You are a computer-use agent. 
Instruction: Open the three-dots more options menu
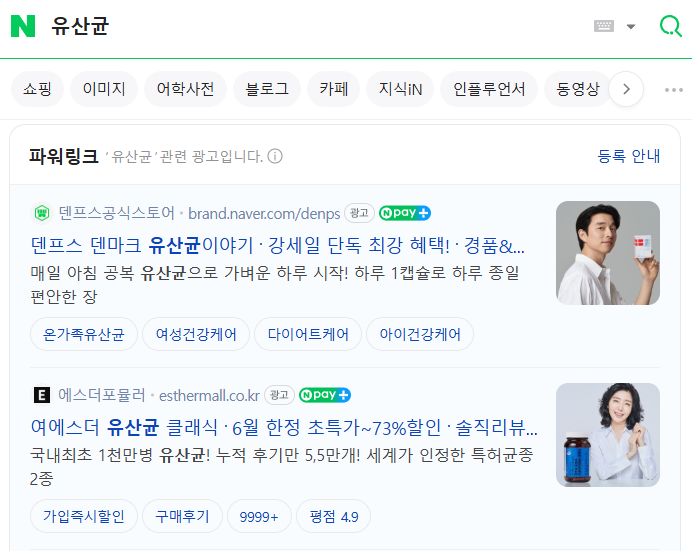(673, 90)
